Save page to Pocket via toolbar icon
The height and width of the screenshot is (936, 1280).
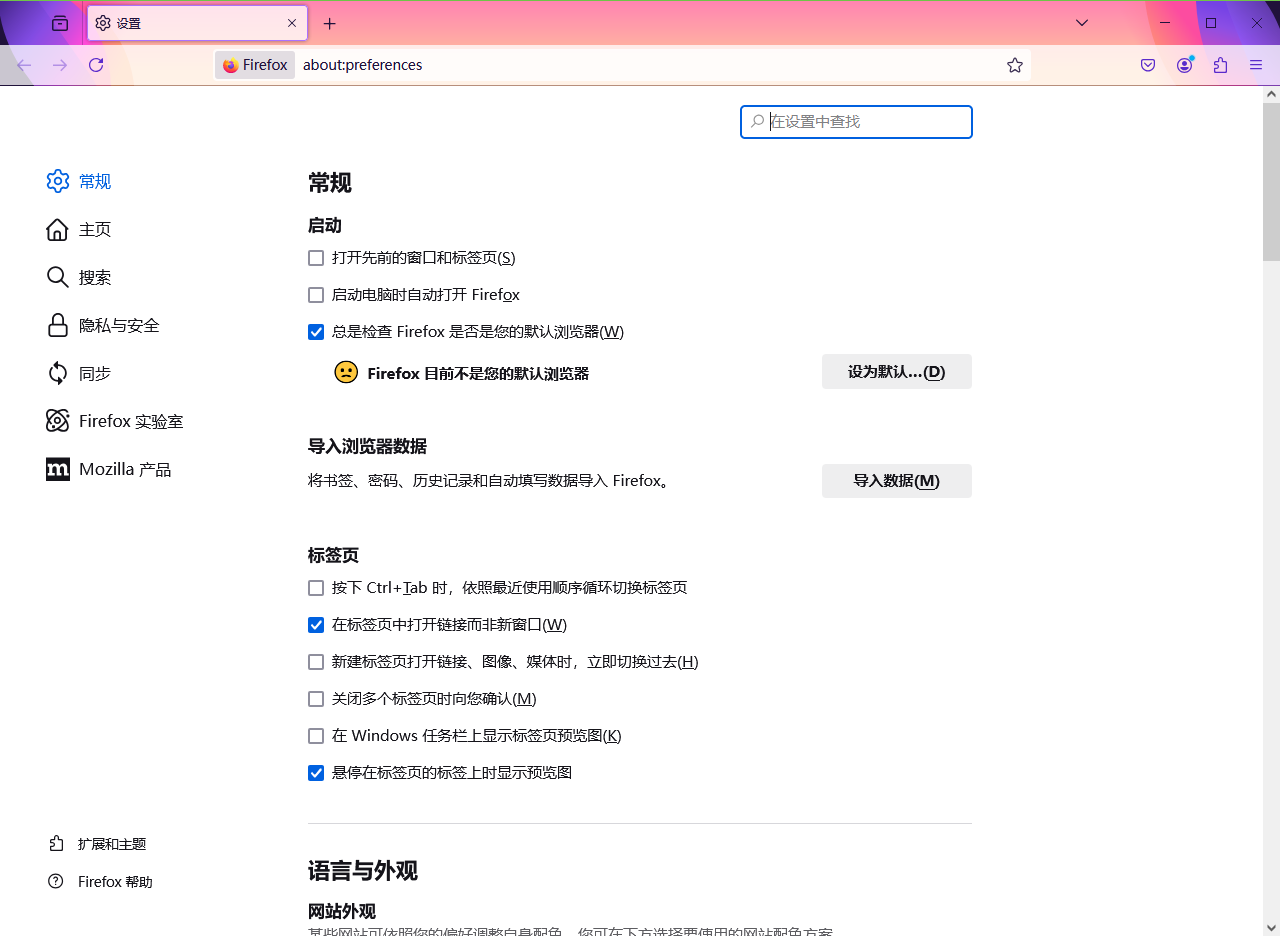[x=1147, y=64]
